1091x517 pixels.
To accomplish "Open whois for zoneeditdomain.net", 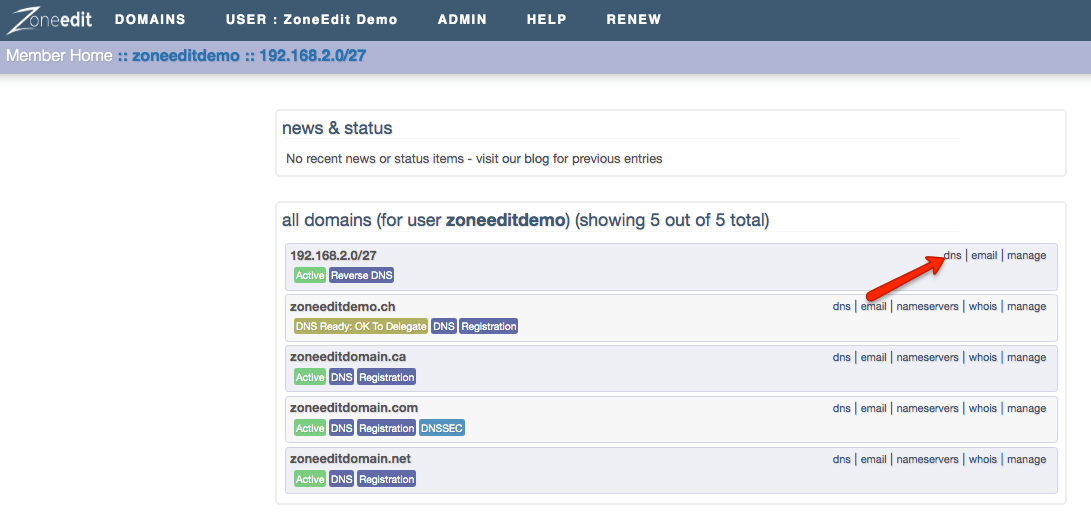I will click(983, 459).
